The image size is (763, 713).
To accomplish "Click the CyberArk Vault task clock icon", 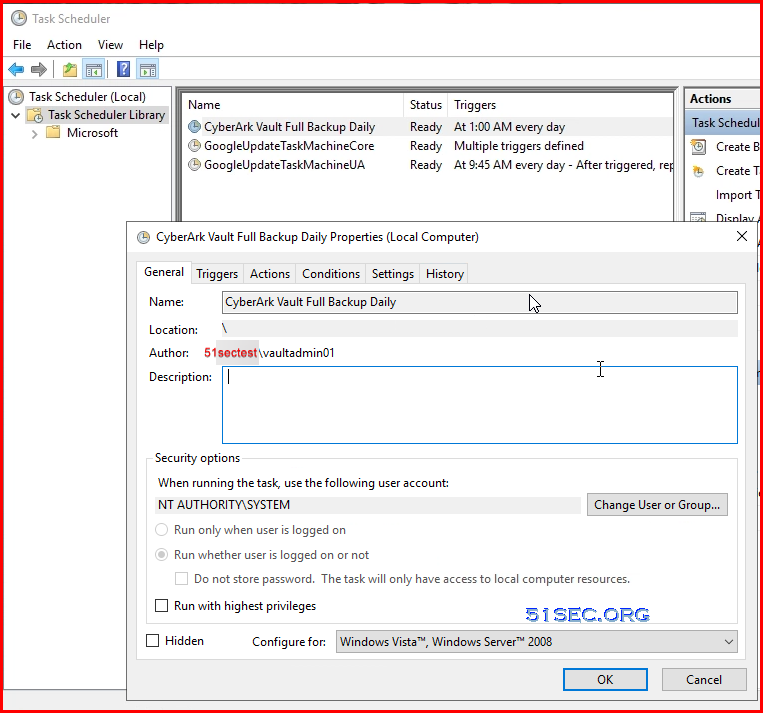I will point(194,127).
